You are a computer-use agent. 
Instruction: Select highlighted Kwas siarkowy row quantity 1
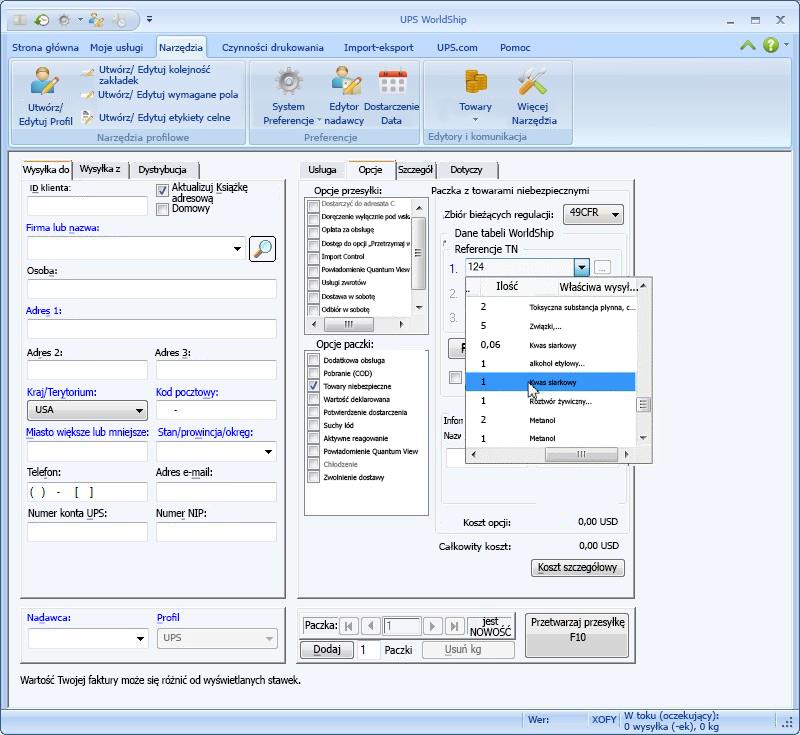[551, 382]
